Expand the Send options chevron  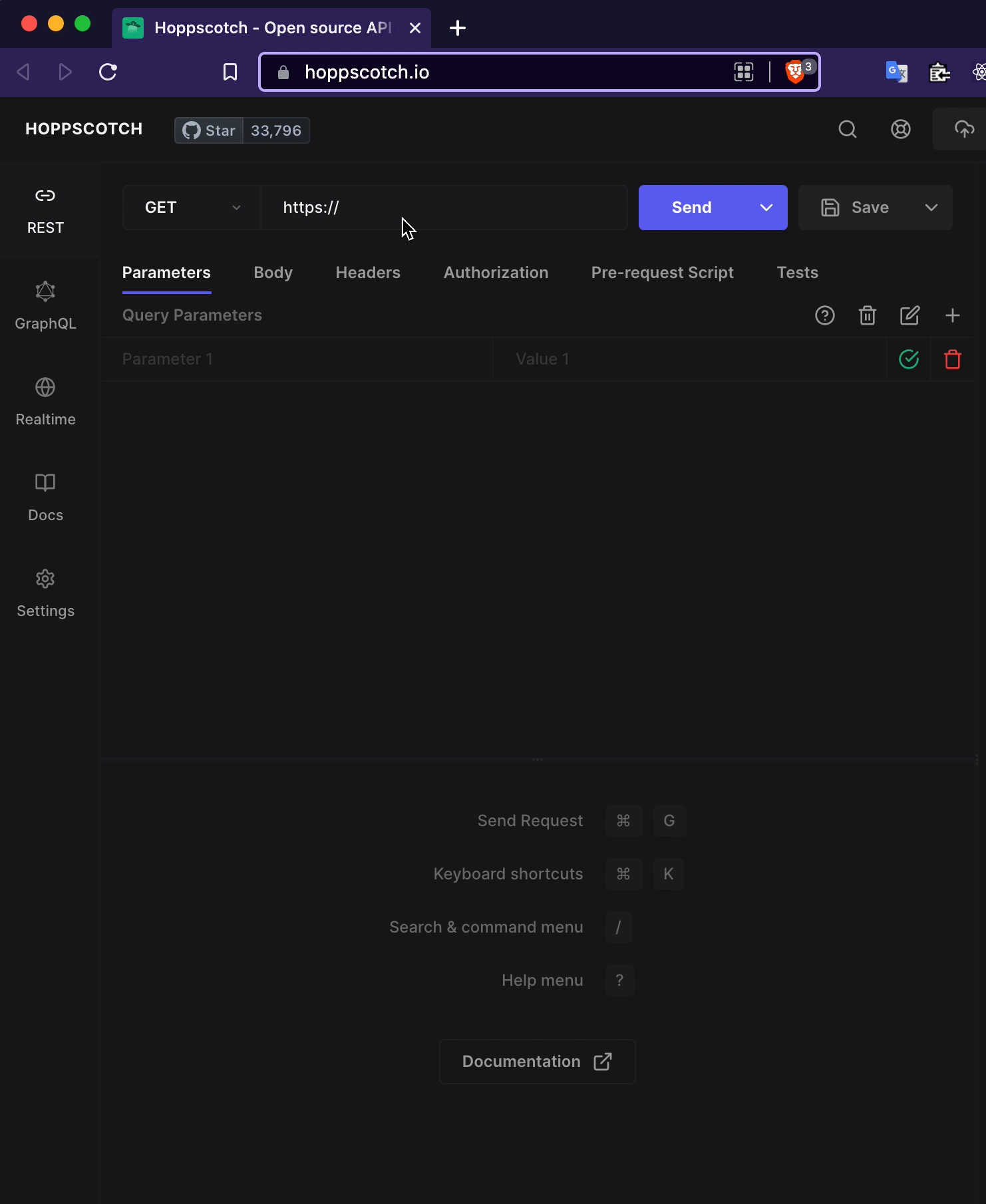(x=766, y=208)
